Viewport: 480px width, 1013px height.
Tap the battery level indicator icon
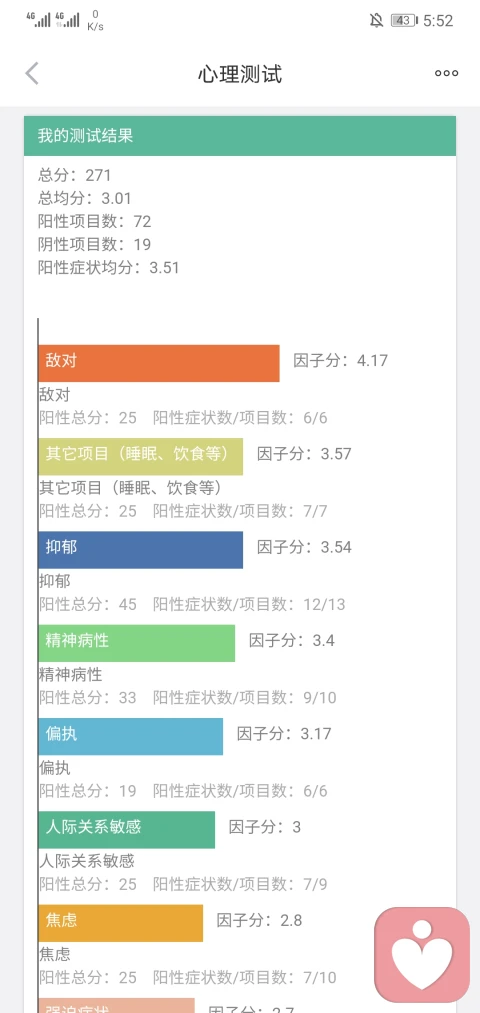pyautogui.click(x=404, y=21)
